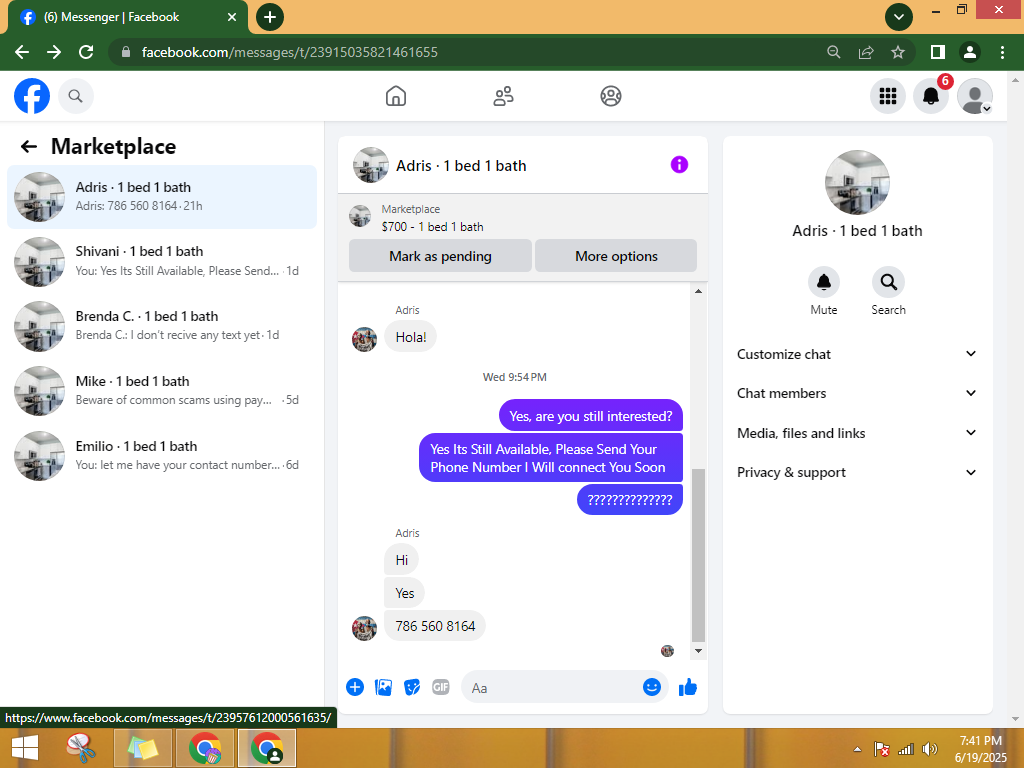Share this page icon in address bar

click(x=866, y=52)
